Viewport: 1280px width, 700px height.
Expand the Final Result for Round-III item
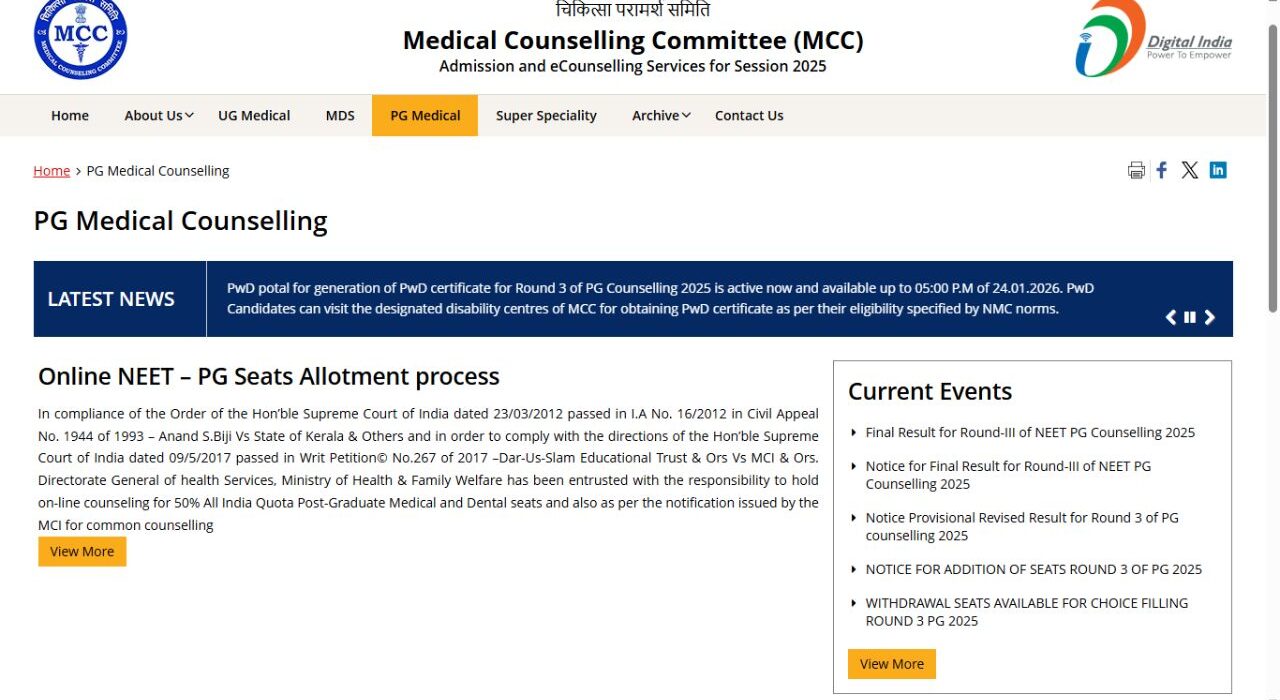point(1030,432)
